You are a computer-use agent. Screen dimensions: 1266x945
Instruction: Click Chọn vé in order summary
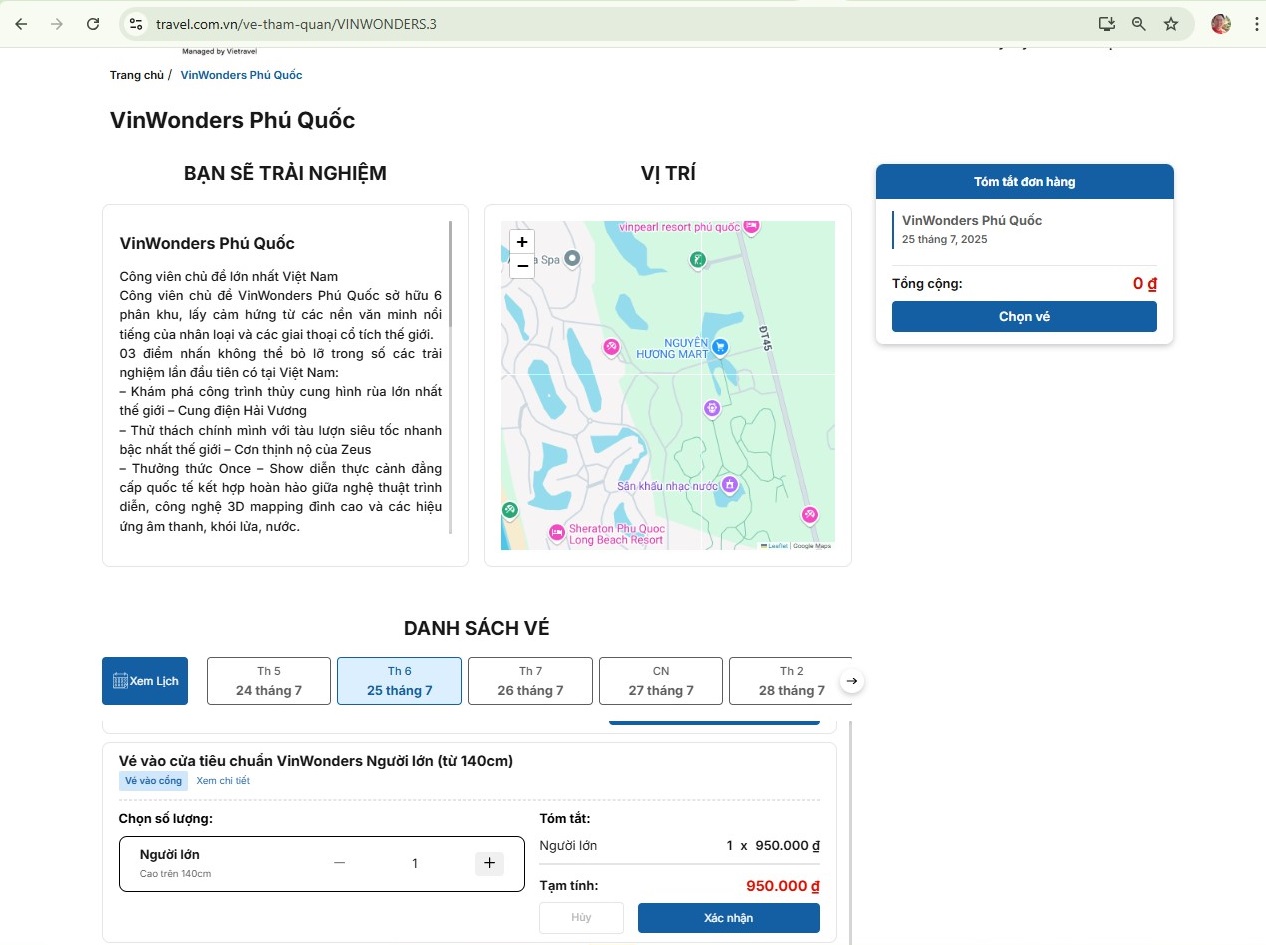pos(1024,317)
